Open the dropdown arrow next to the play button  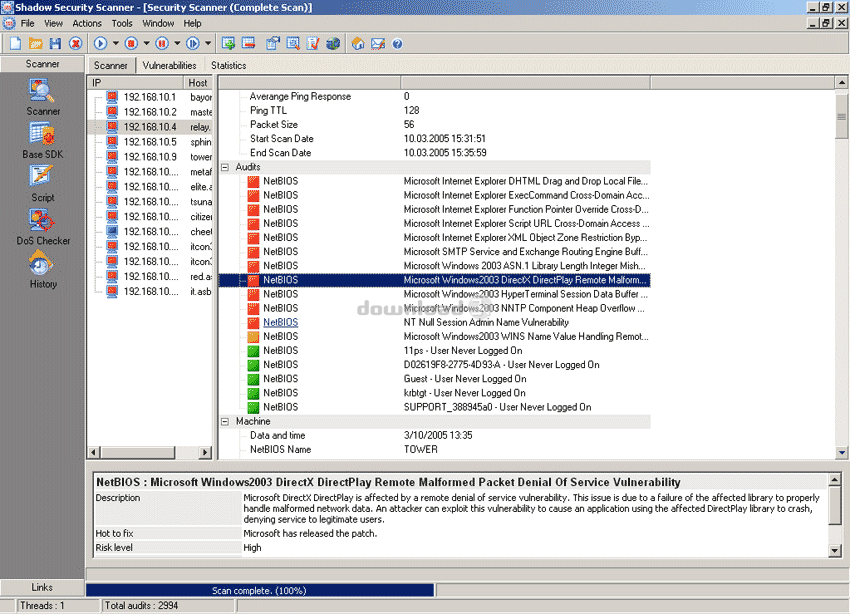[x=115, y=43]
